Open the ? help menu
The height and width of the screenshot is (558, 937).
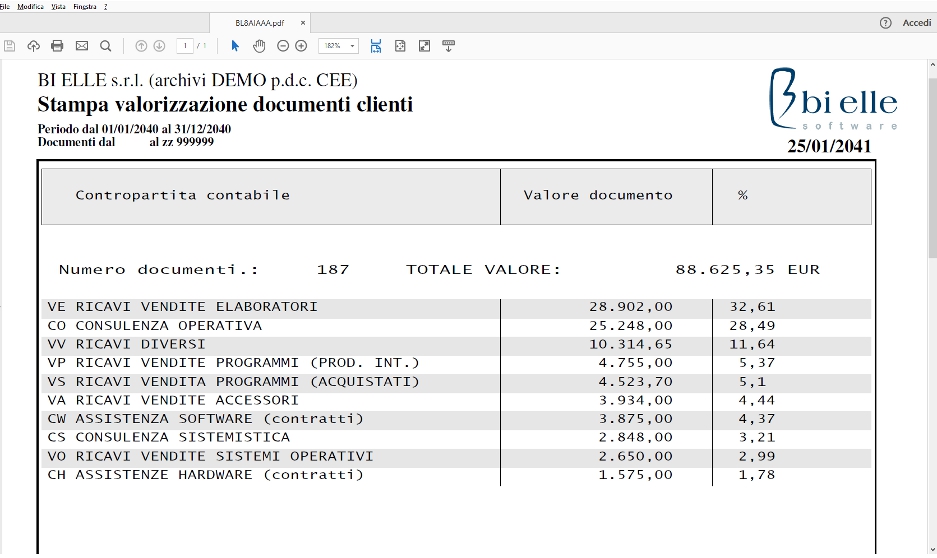[x=106, y=7]
